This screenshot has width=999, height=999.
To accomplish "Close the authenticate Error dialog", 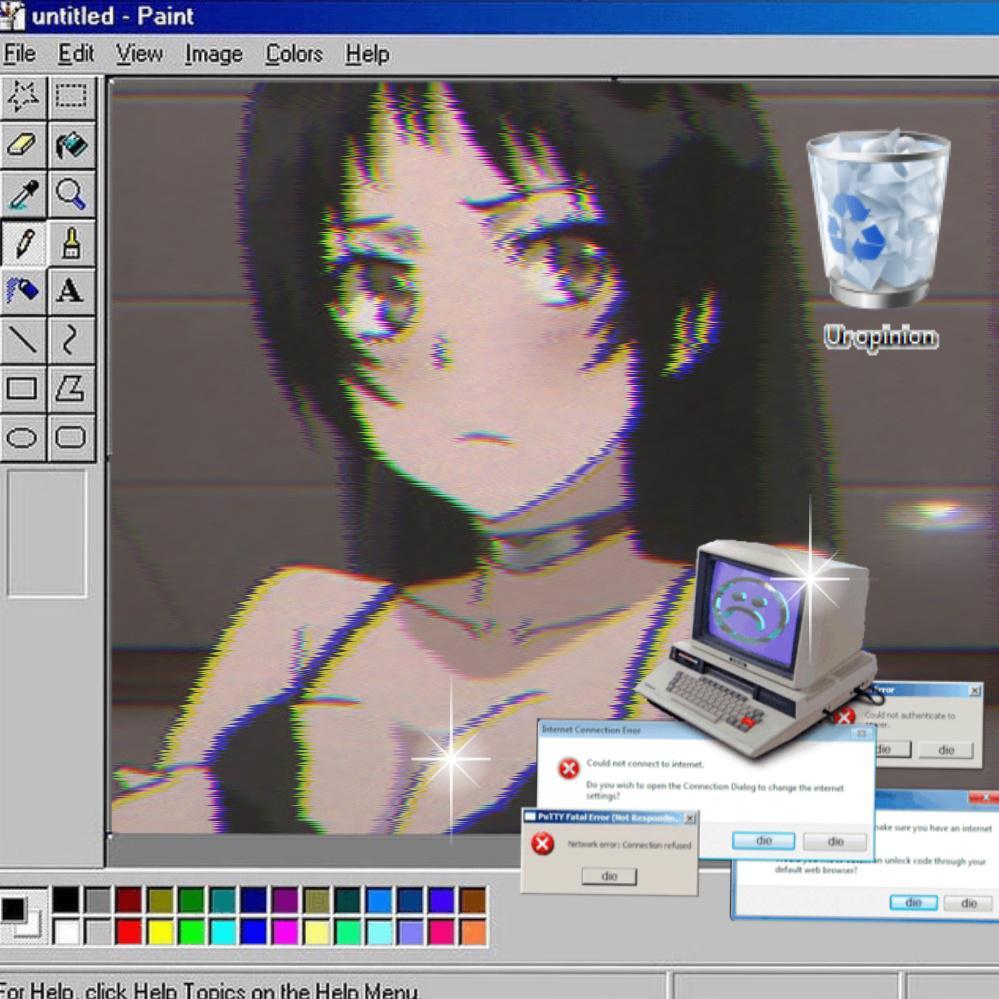I will pos(975,690).
